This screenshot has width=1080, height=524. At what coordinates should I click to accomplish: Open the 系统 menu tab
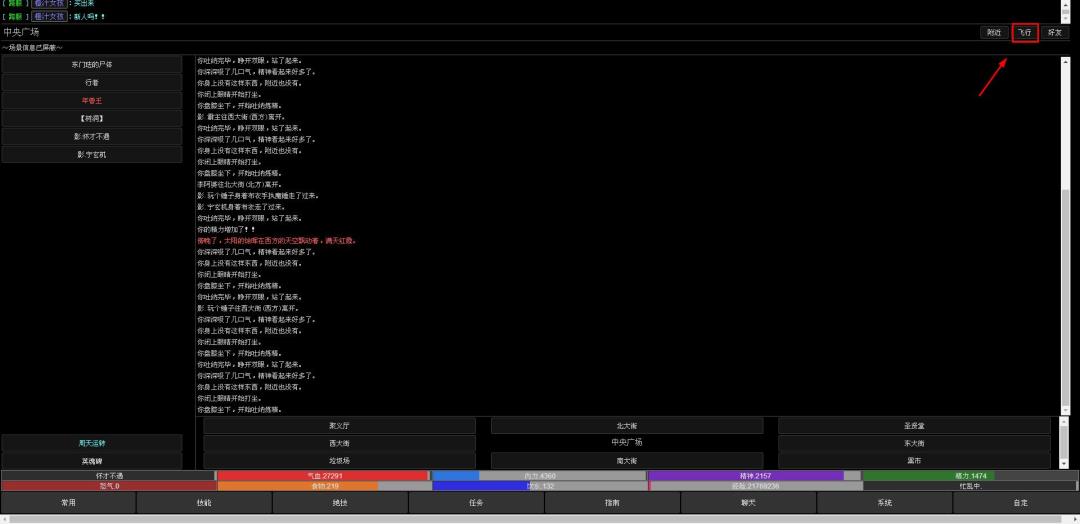[884, 503]
